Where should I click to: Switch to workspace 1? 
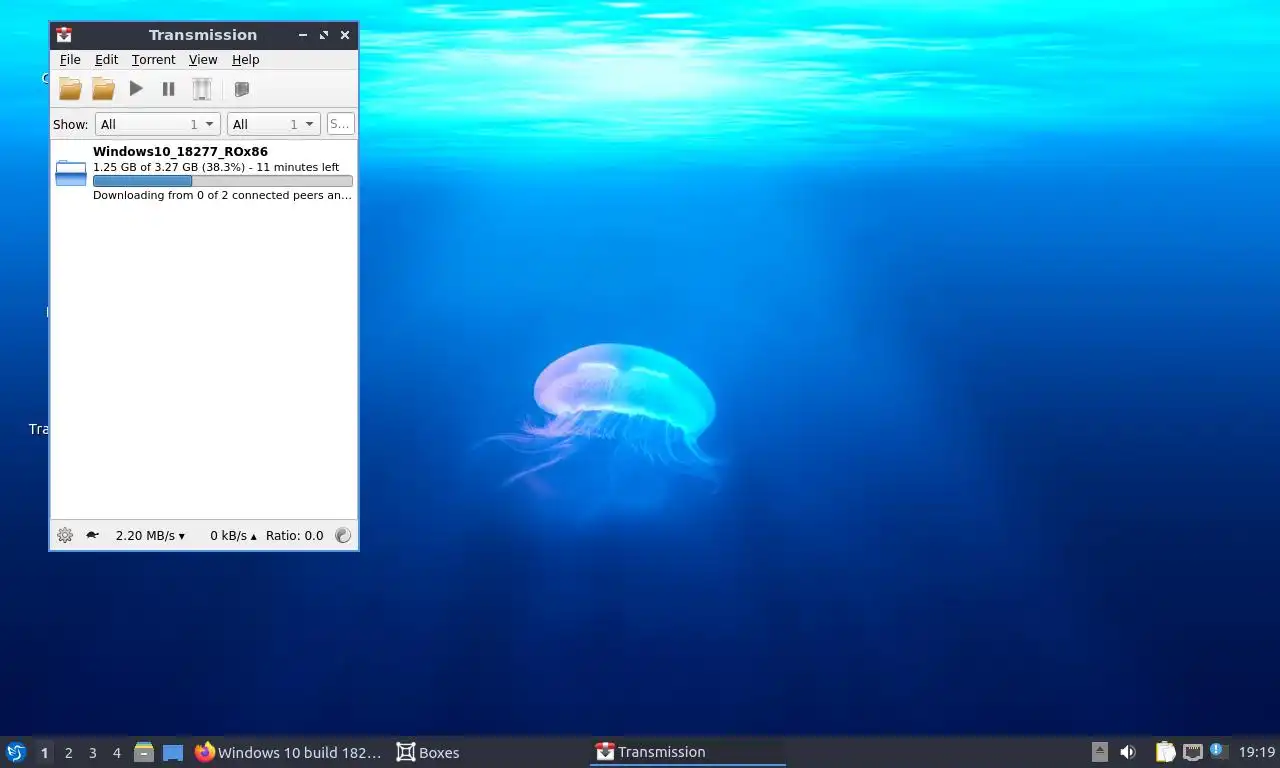[x=44, y=753]
